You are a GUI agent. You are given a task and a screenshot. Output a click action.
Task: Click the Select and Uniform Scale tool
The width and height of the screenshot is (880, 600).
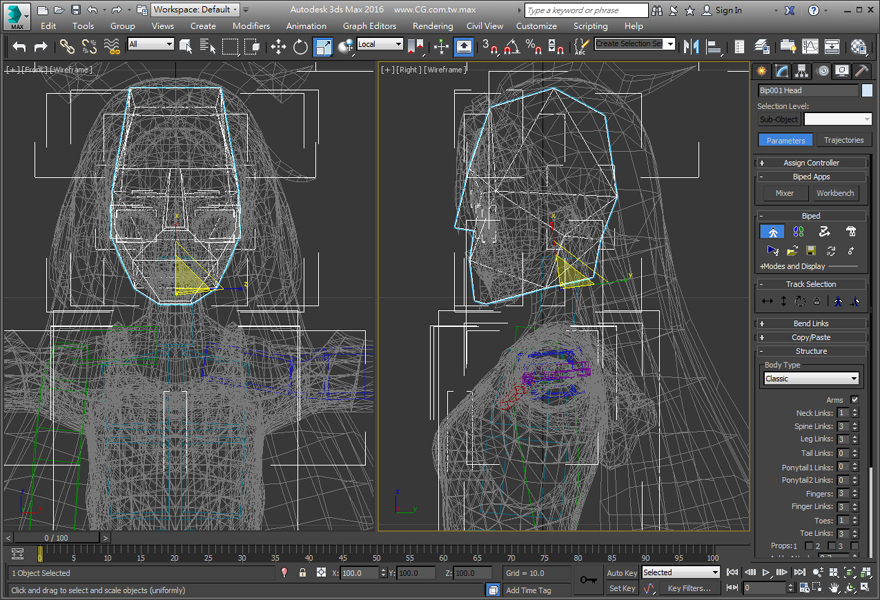tap(323, 47)
